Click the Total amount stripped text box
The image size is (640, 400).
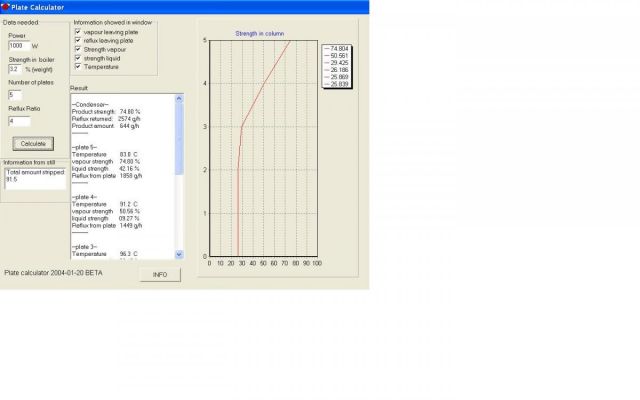[x=35, y=176]
